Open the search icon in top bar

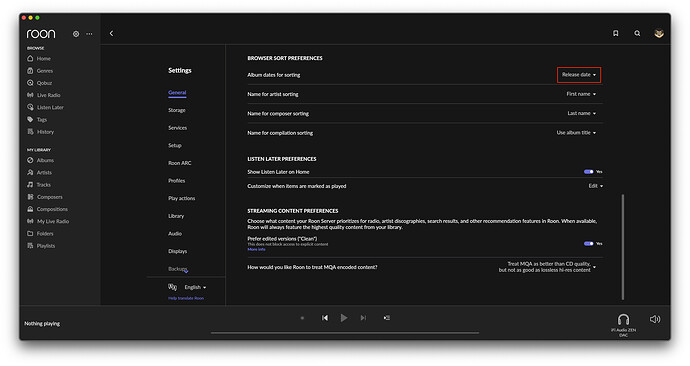click(x=637, y=33)
